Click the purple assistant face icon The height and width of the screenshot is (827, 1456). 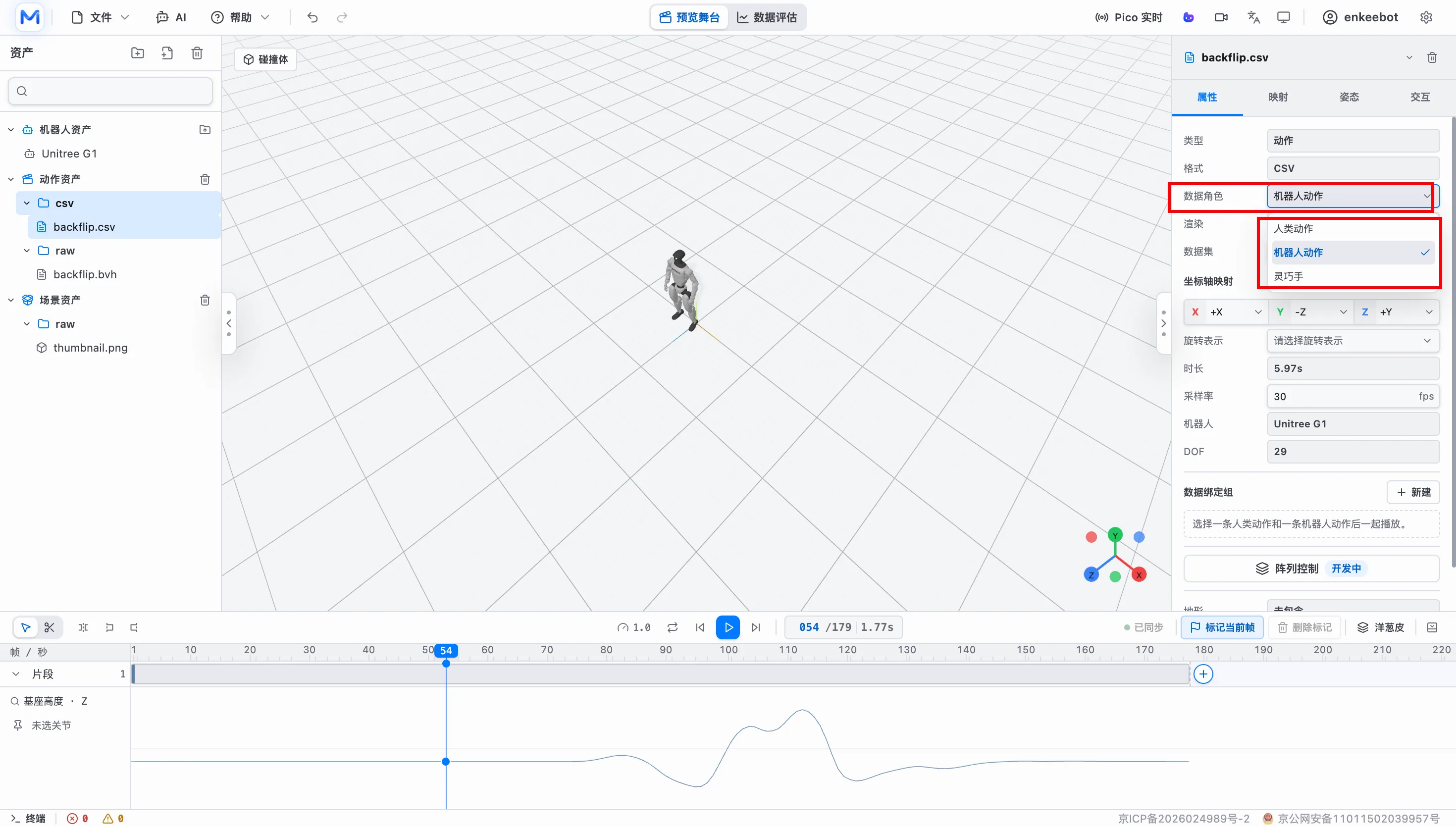1189,18
